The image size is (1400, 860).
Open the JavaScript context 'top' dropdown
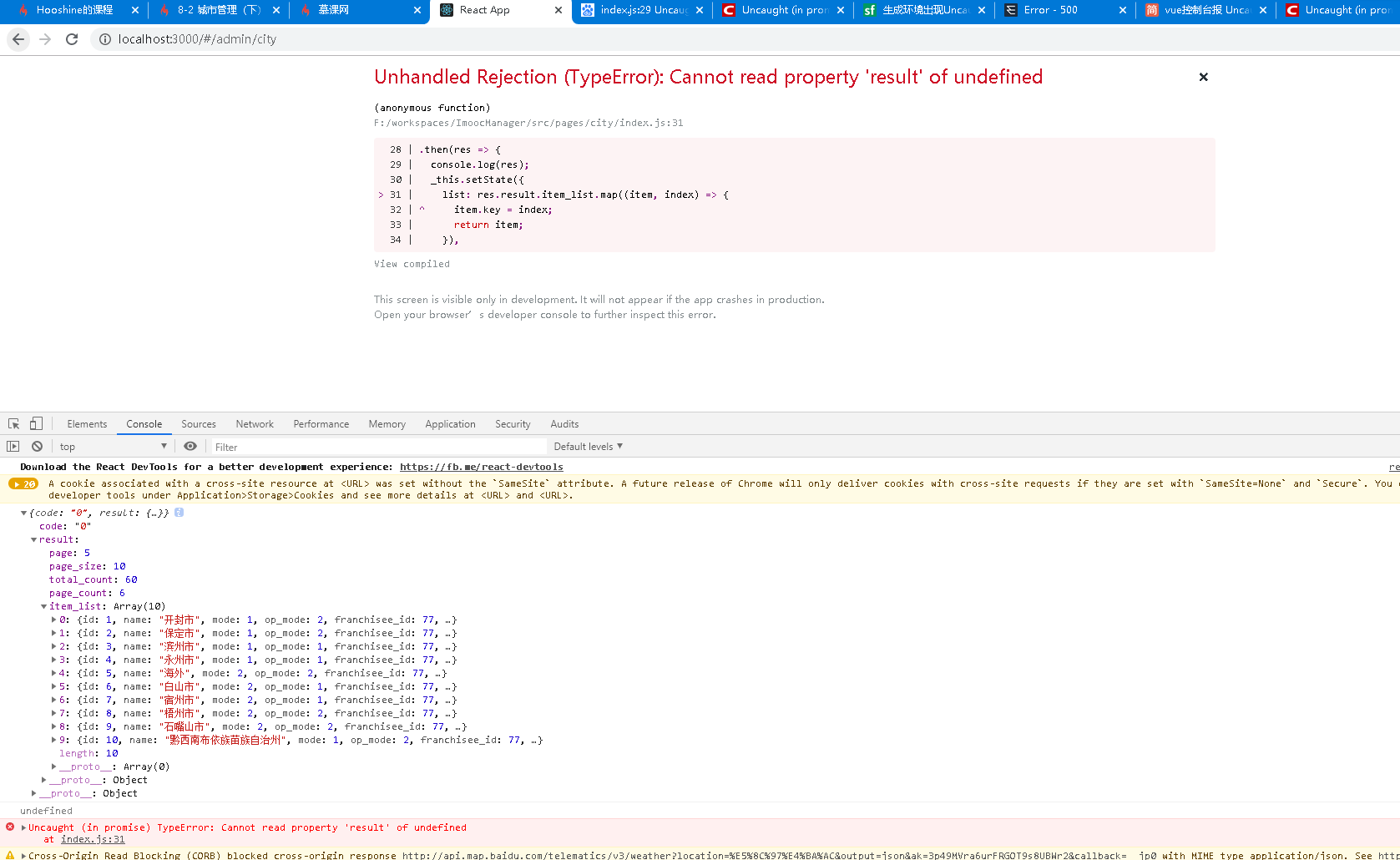(x=113, y=447)
